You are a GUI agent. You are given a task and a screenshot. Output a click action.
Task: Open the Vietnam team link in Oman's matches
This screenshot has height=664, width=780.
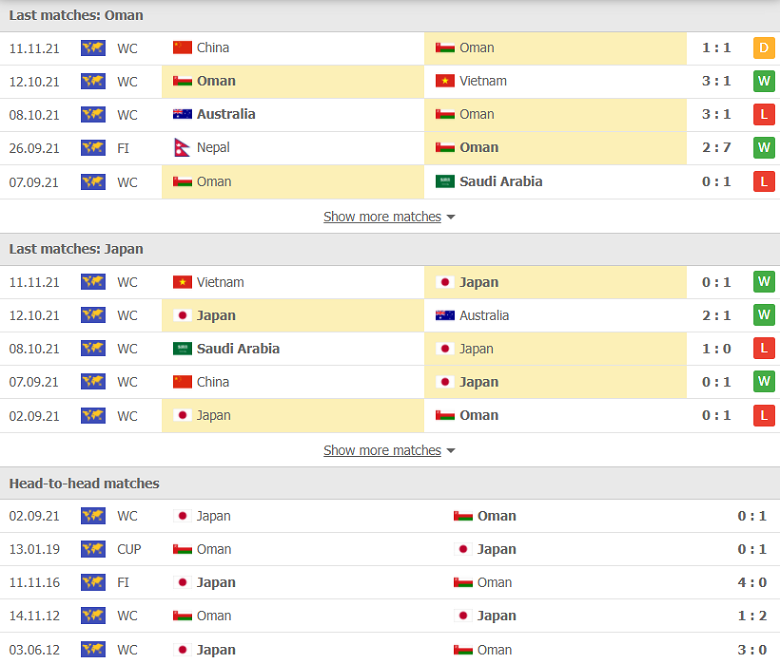tap(483, 81)
